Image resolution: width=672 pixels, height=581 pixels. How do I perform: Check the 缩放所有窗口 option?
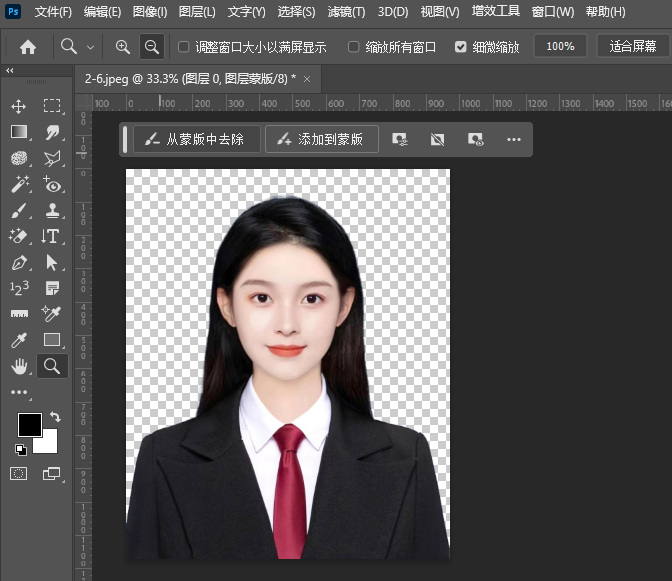[x=354, y=47]
